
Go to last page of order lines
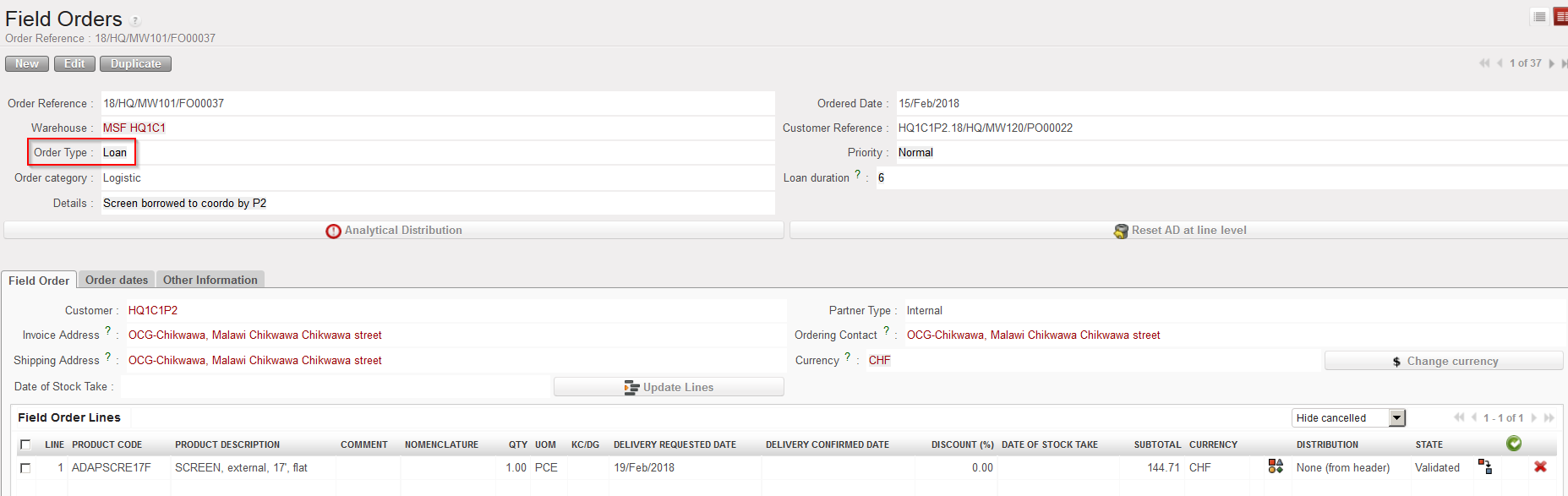click(1549, 417)
